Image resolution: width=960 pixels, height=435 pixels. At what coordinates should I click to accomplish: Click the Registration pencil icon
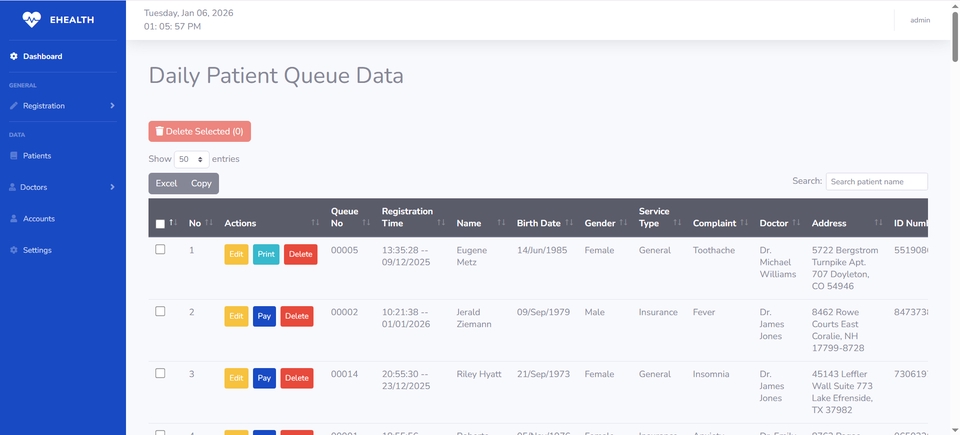coord(14,105)
